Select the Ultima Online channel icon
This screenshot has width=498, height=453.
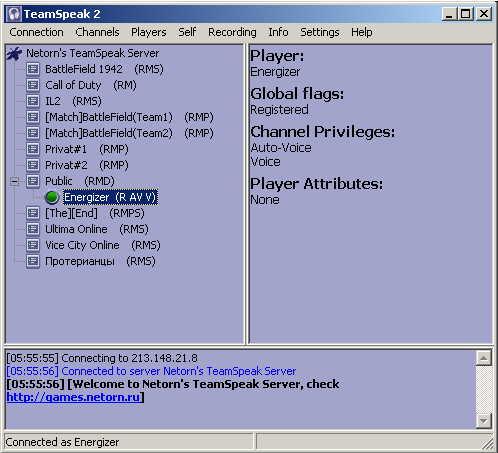(x=33, y=229)
